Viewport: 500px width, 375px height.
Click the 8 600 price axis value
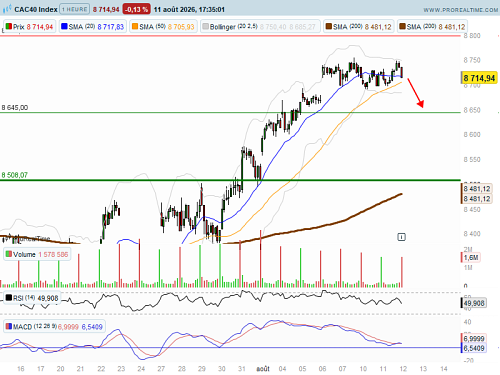(x=472, y=134)
